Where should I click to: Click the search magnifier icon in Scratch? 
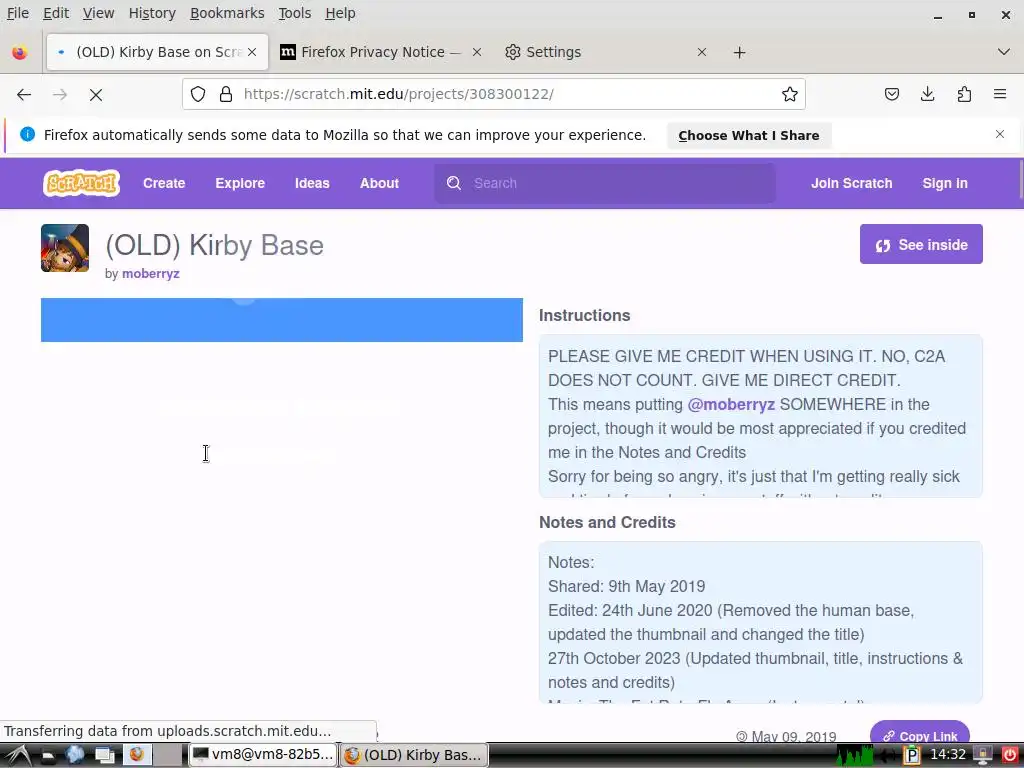454,183
